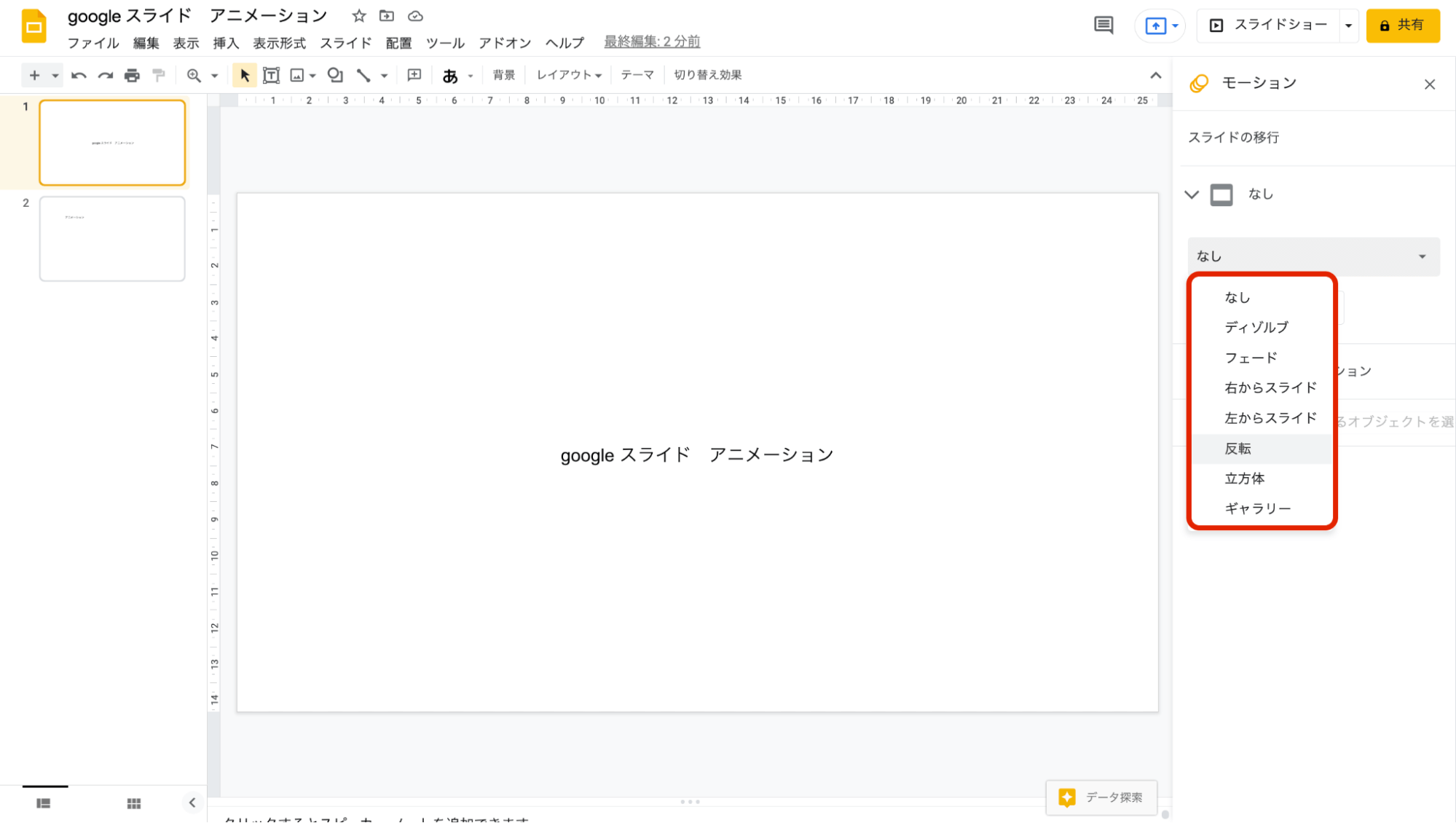1456x823 pixels.
Task: Select 立方体 transition option
Action: coord(1262,479)
